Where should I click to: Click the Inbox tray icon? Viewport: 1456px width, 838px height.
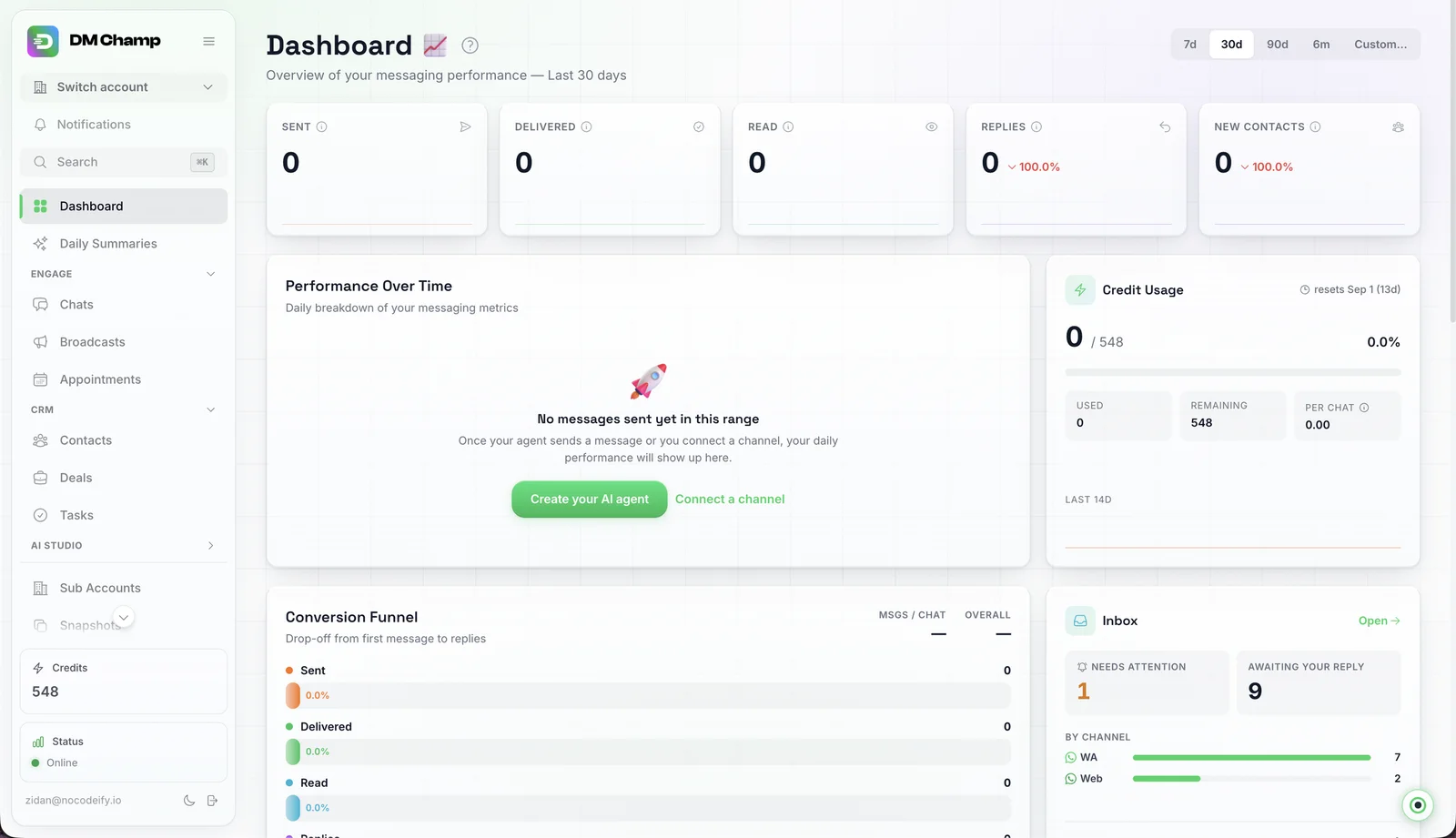point(1080,621)
